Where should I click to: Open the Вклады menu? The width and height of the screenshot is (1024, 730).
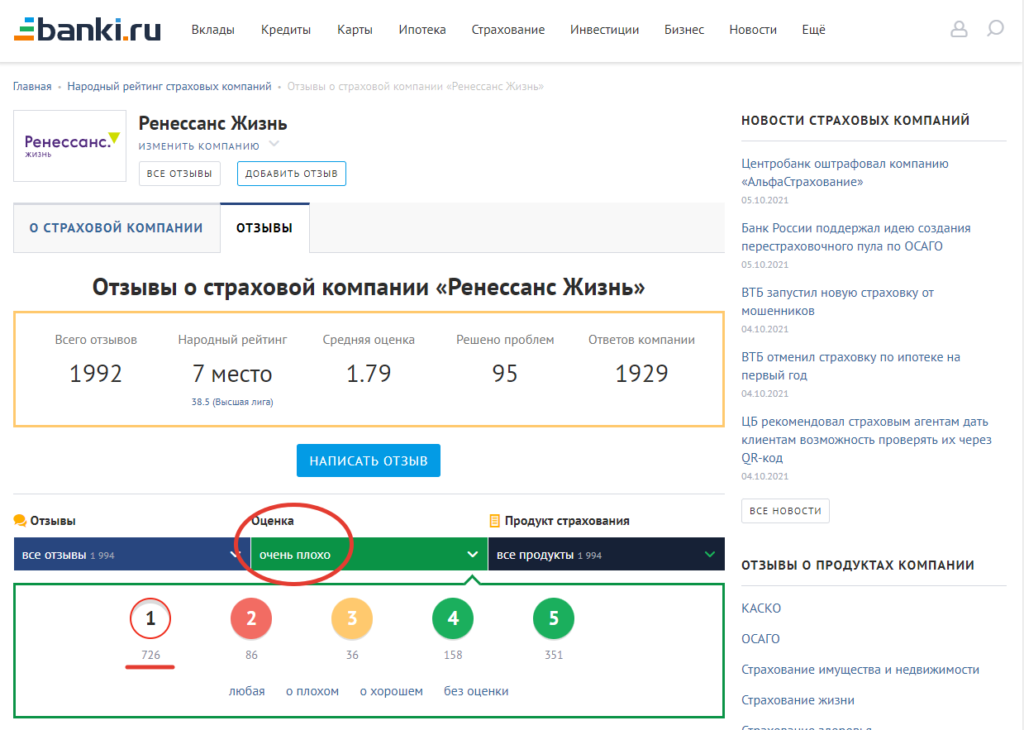coord(212,30)
